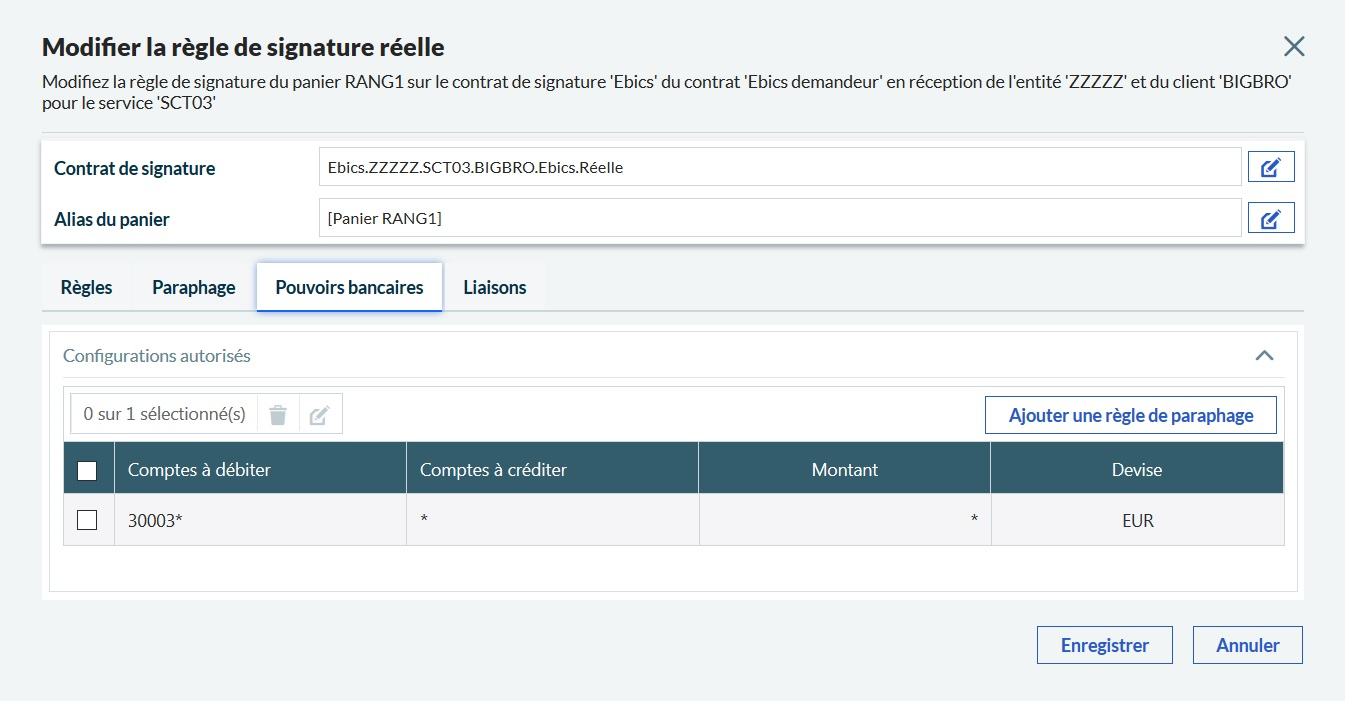Viewport: 1345px width, 701px height.
Task: Close the dialog with the X icon
Action: click(x=1294, y=46)
